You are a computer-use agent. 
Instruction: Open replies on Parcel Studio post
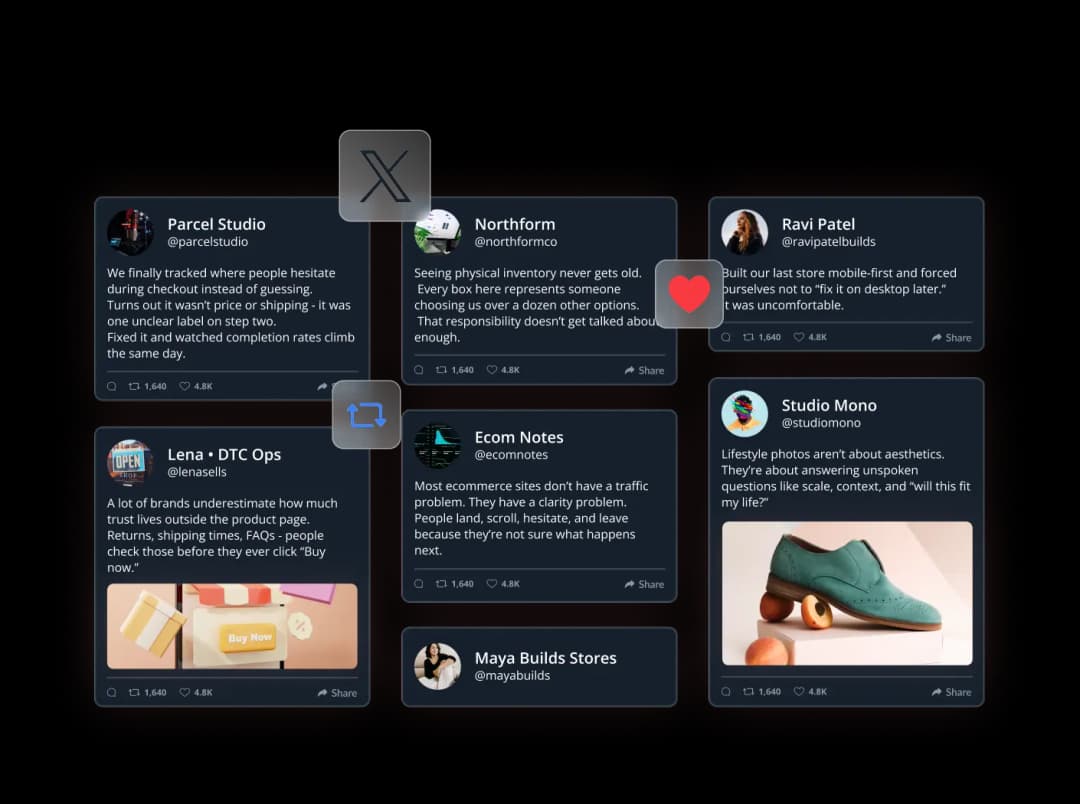click(112, 386)
